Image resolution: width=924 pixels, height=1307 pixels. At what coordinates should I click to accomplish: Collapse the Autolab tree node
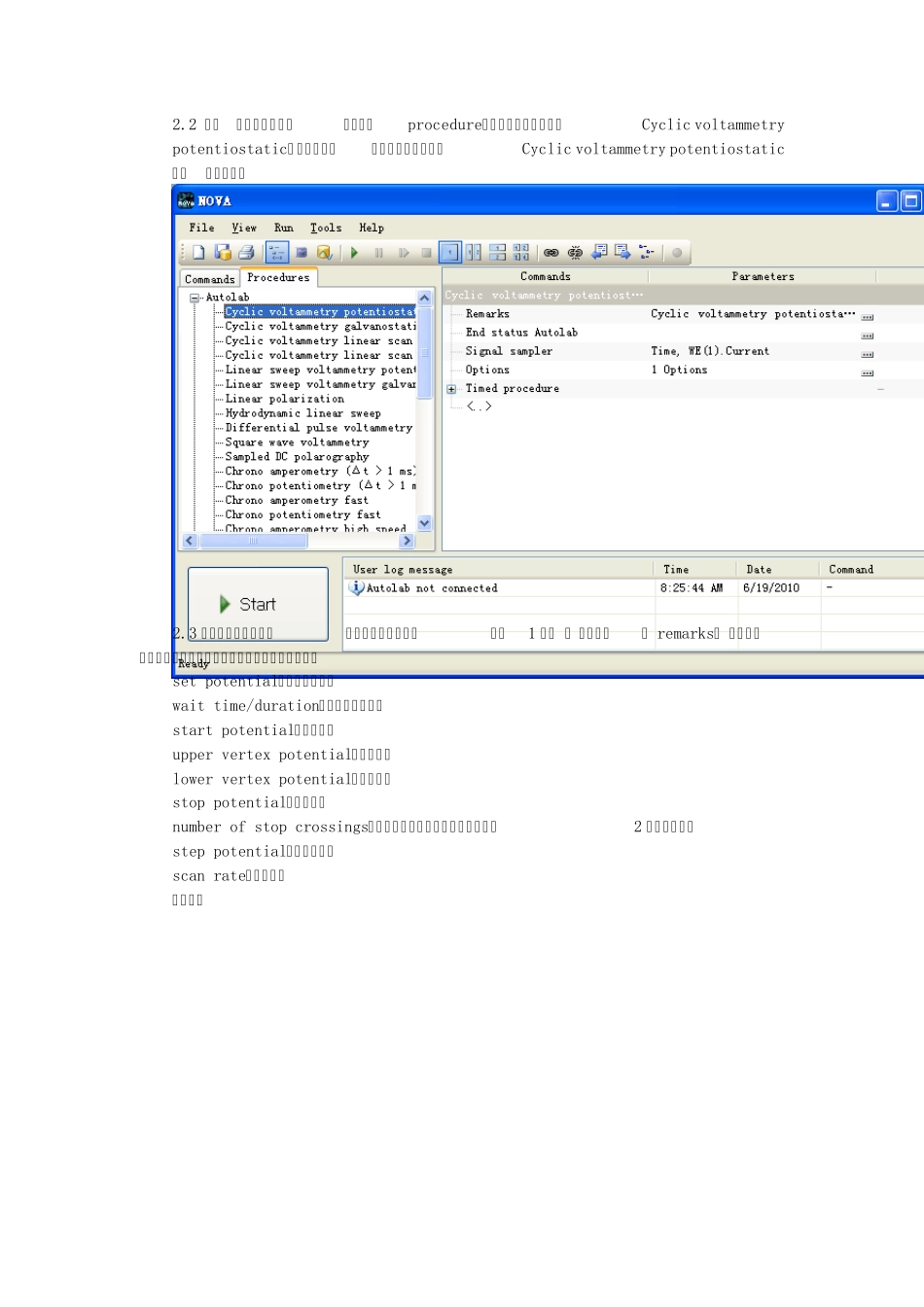(195, 298)
